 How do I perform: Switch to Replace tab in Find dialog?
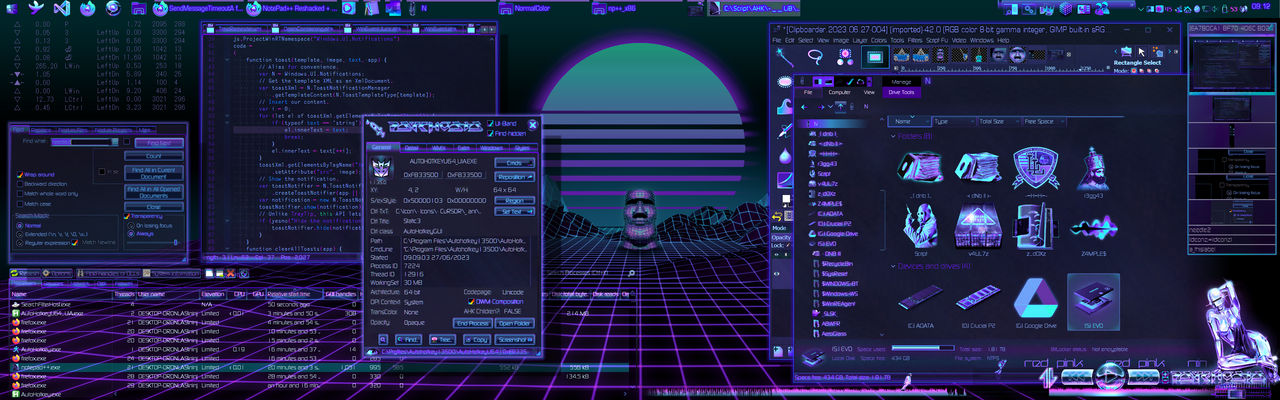(40, 130)
